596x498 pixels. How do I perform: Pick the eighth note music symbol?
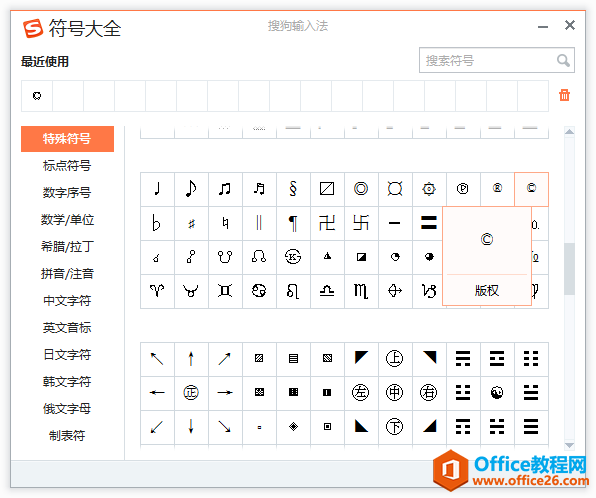(191, 189)
